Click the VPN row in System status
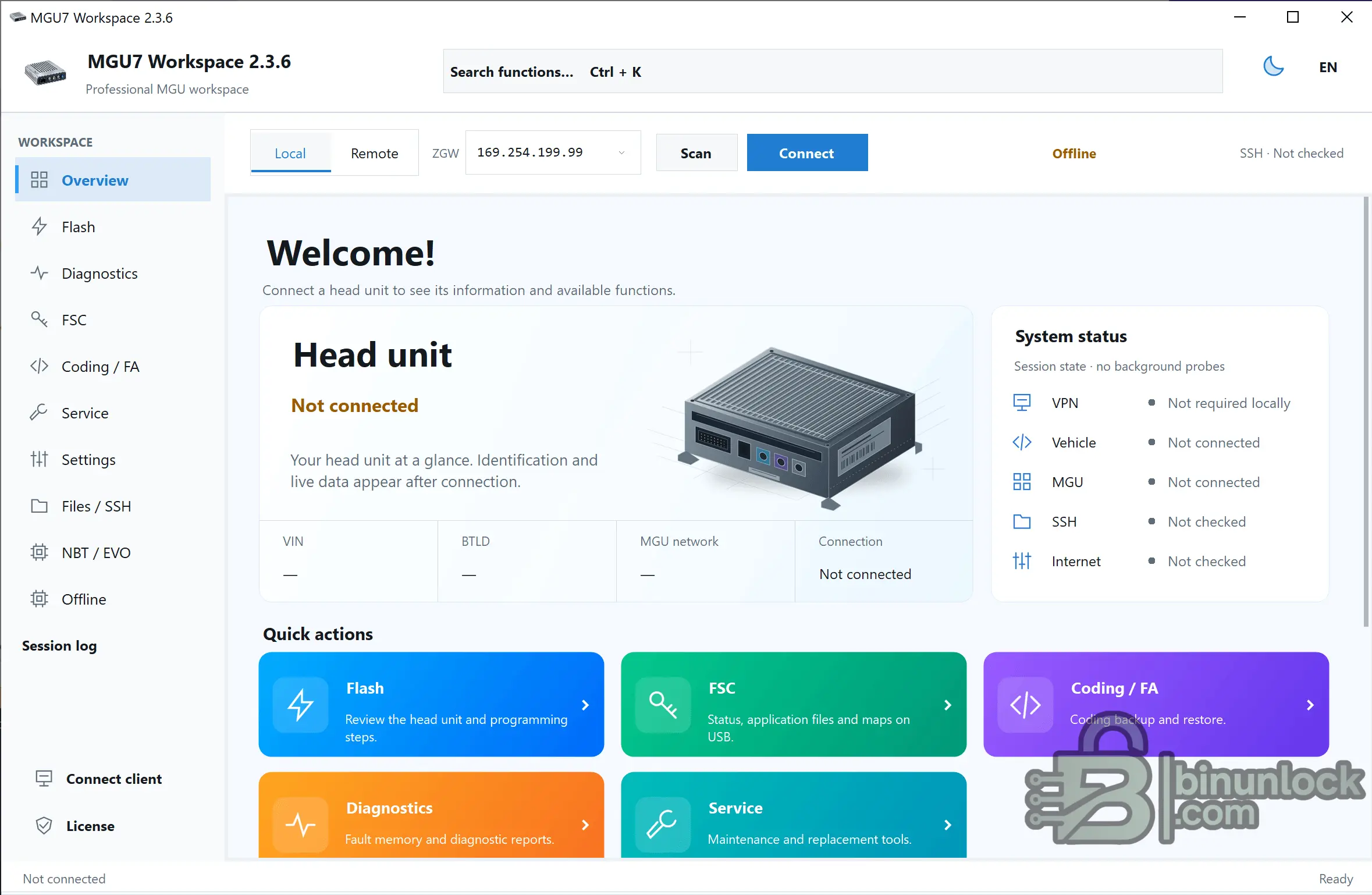The width and height of the screenshot is (1372, 895). 1152,403
